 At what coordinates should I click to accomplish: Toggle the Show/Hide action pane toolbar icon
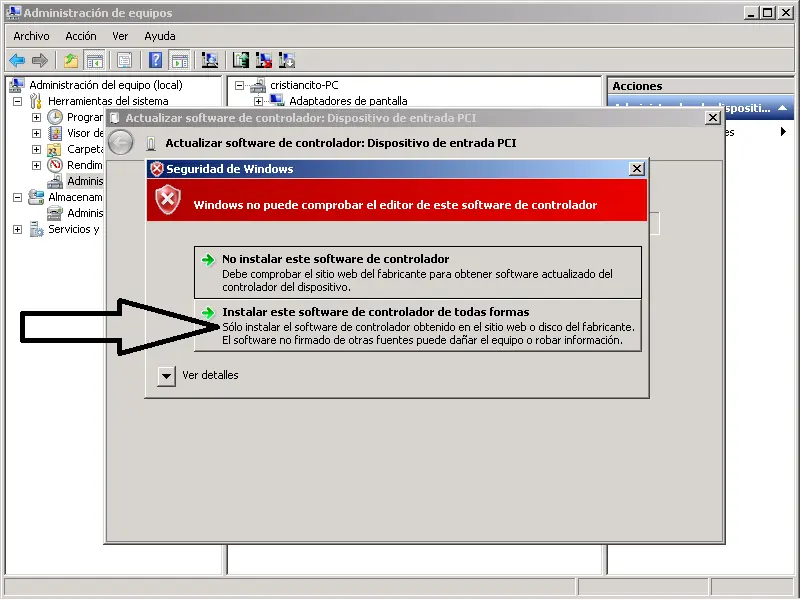coord(180,61)
